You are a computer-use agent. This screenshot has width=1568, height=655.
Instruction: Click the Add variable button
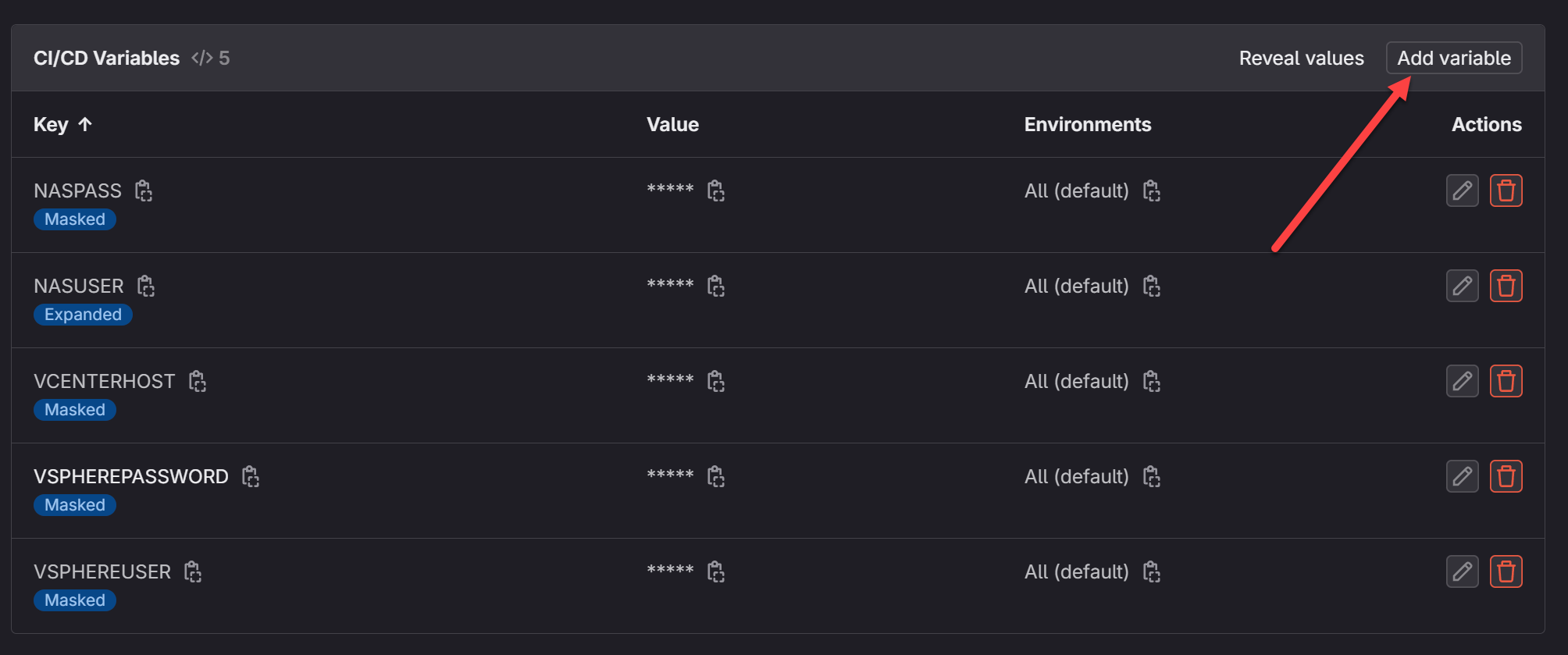point(1453,58)
